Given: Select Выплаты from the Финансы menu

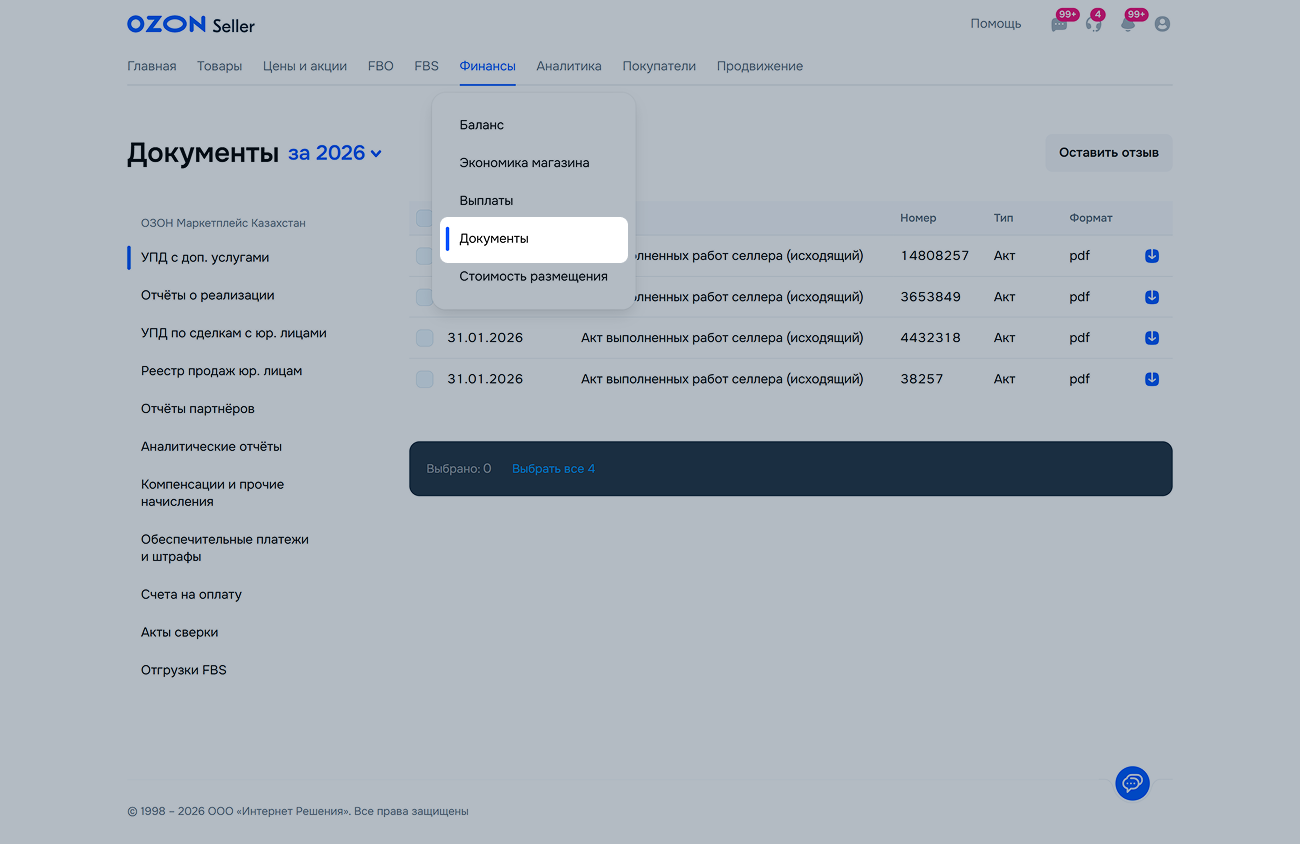Looking at the screenshot, I should pos(486,201).
